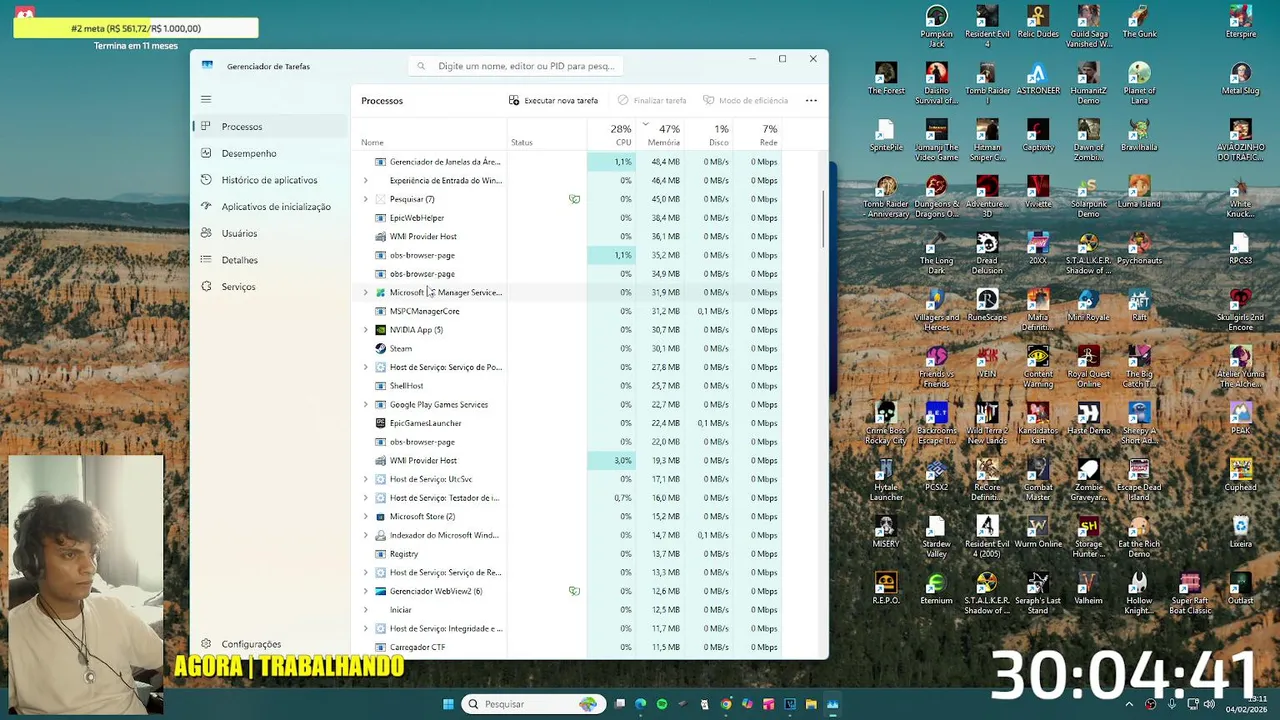Screen dimensions: 1280x720
Task: Select the Processos navigation tab
Action: pyautogui.click(x=269, y=127)
